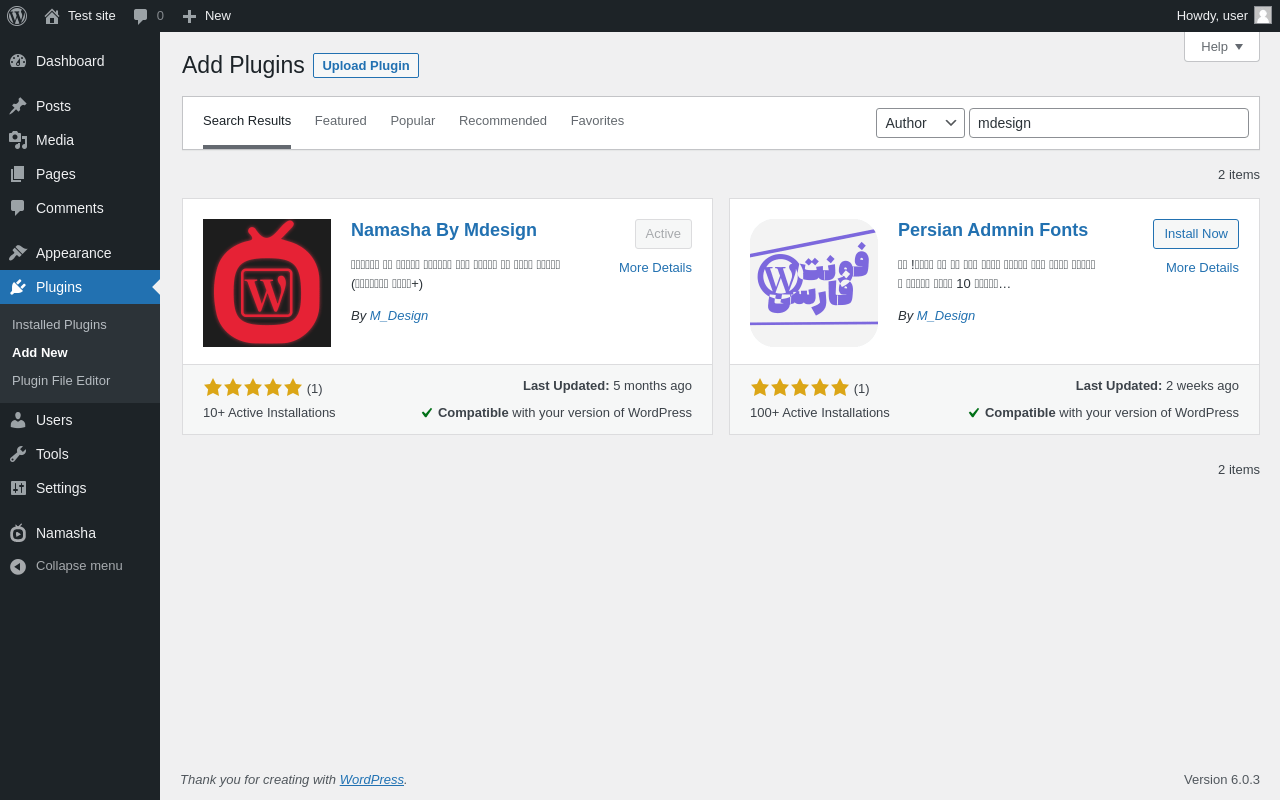Switch to the Featured tab
The image size is (1280, 800).
[341, 121]
